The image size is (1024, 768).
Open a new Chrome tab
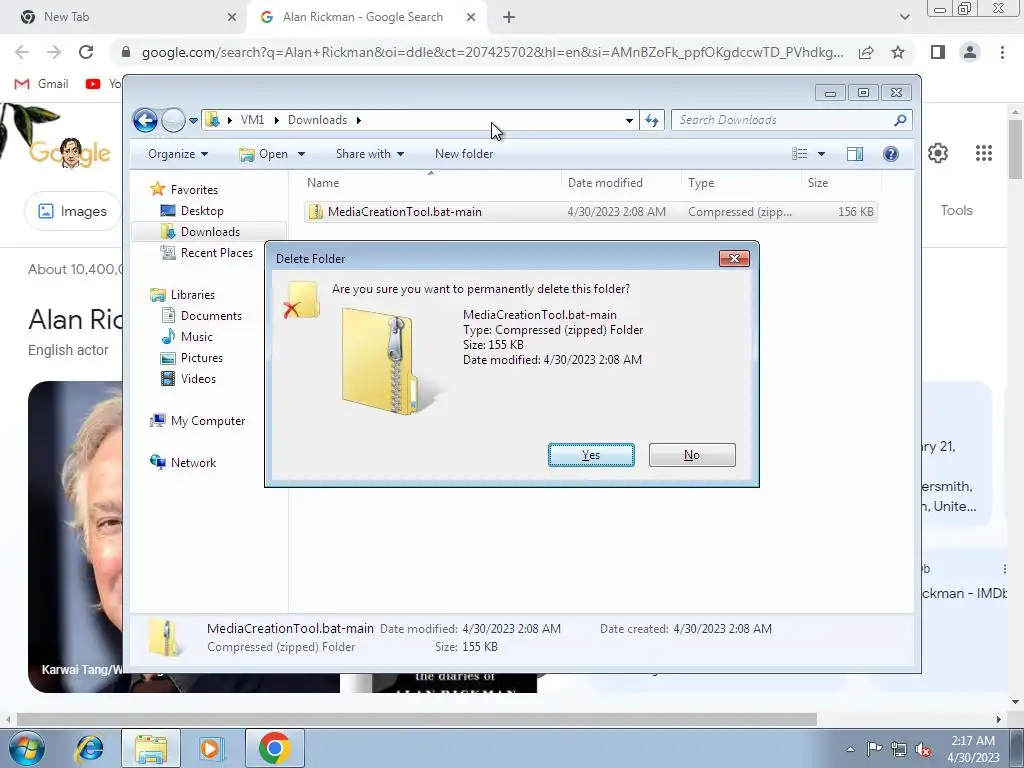pos(509,17)
